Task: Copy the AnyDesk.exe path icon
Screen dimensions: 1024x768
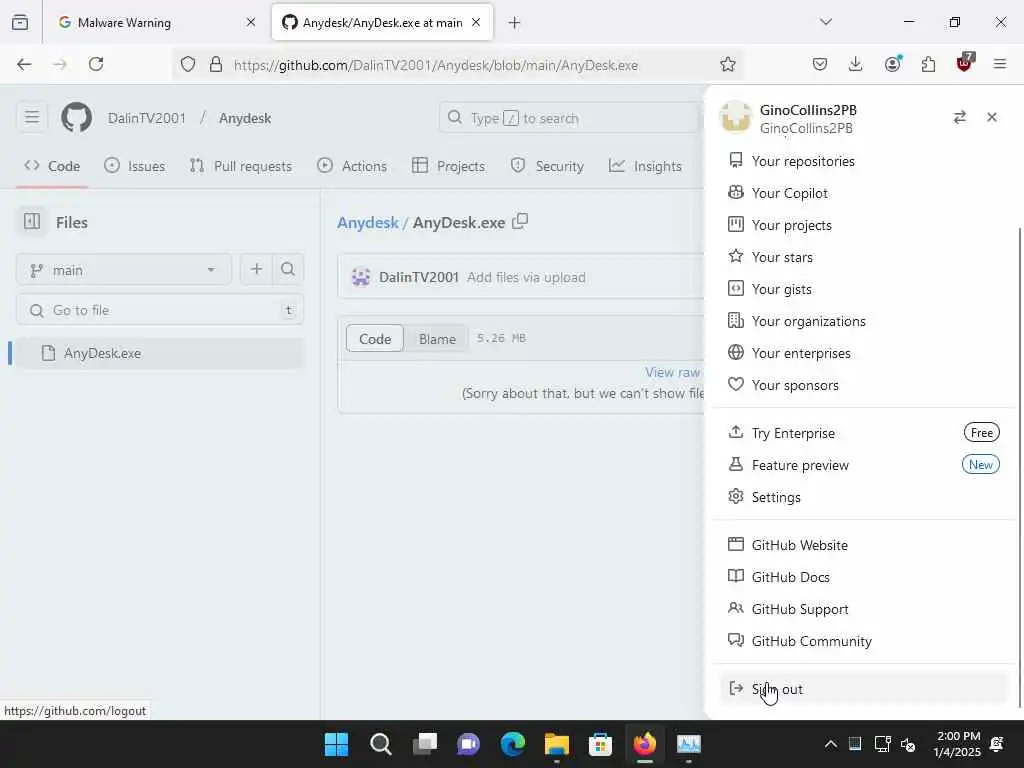Action: tap(520, 221)
